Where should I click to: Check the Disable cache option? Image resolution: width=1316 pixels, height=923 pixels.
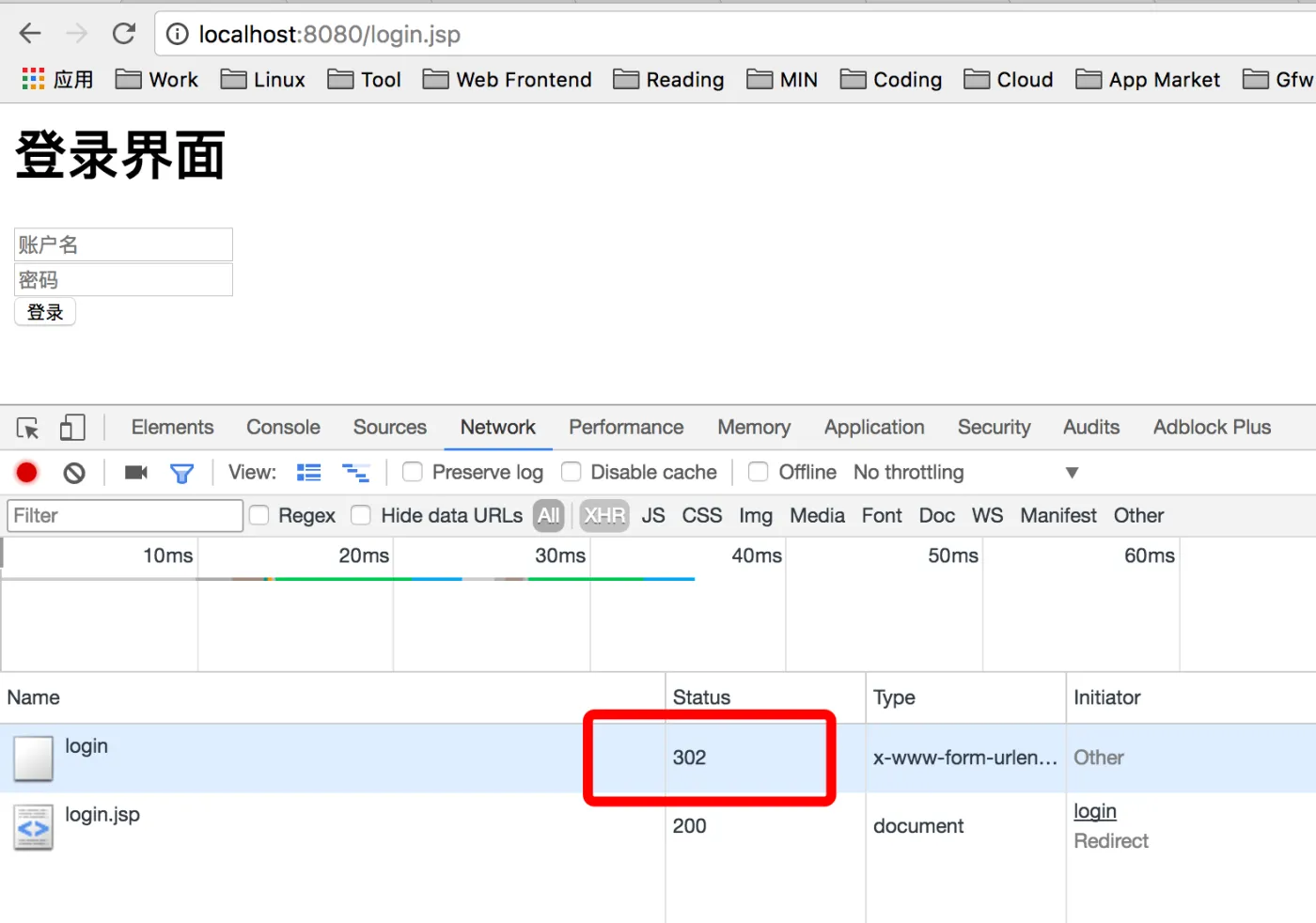click(x=572, y=472)
